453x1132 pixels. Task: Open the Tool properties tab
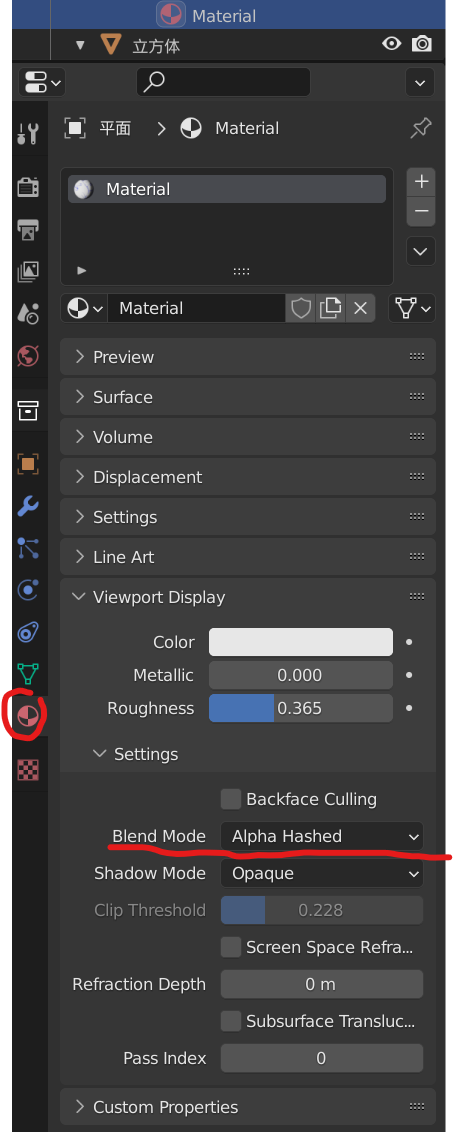point(28,134)
